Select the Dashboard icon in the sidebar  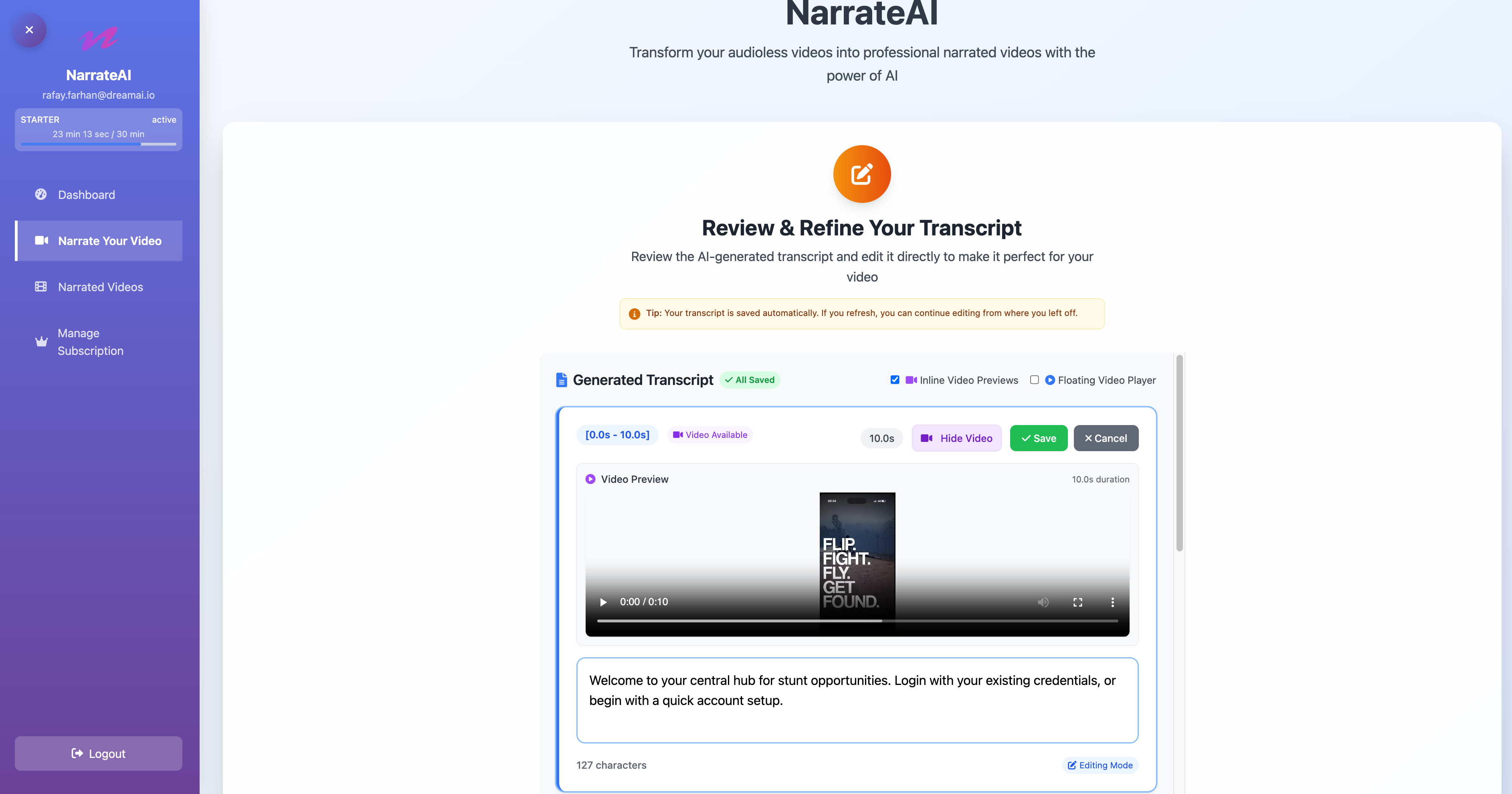click(x=40, y=194)
